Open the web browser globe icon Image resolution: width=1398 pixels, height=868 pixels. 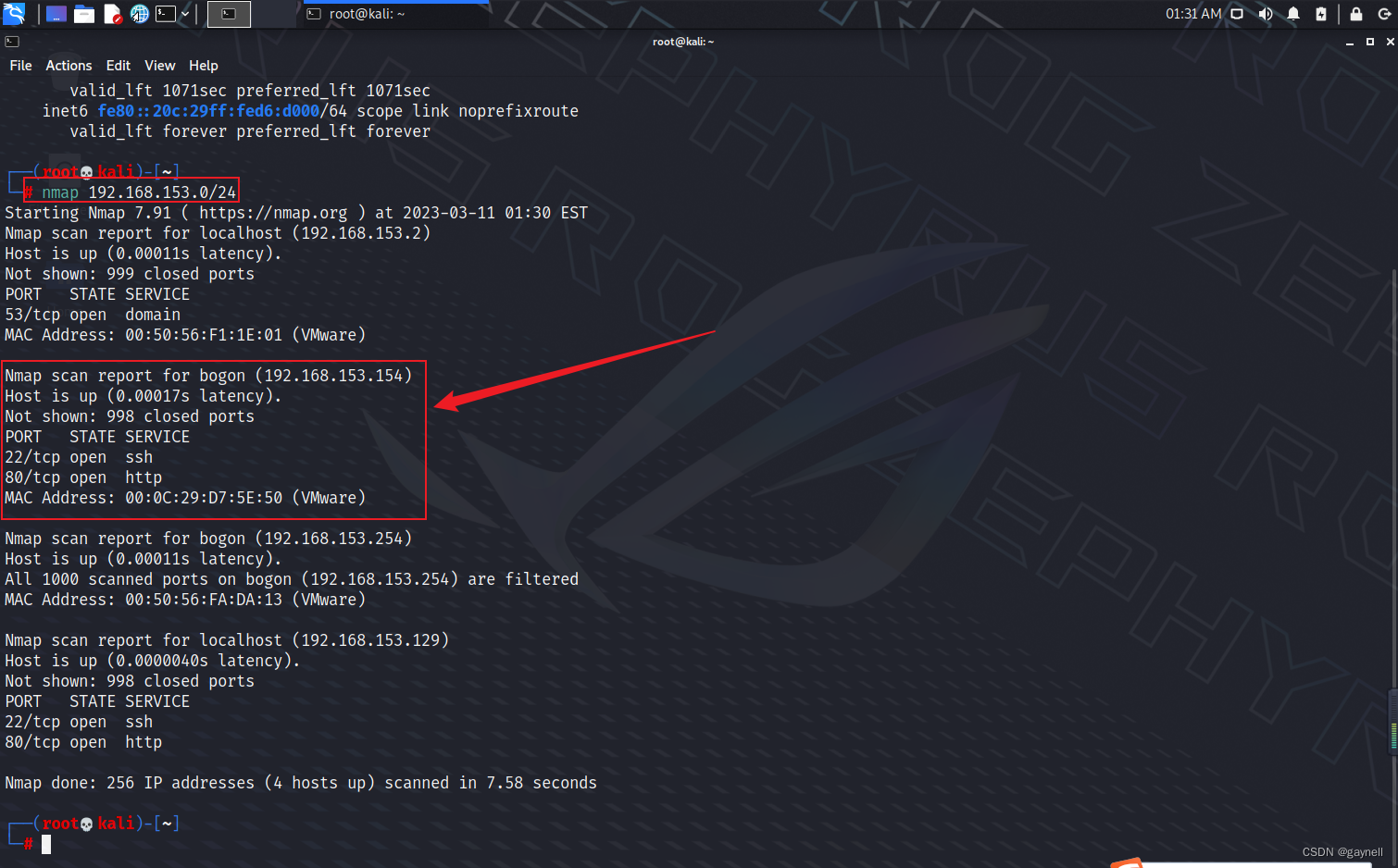click(x=140, y=14)
